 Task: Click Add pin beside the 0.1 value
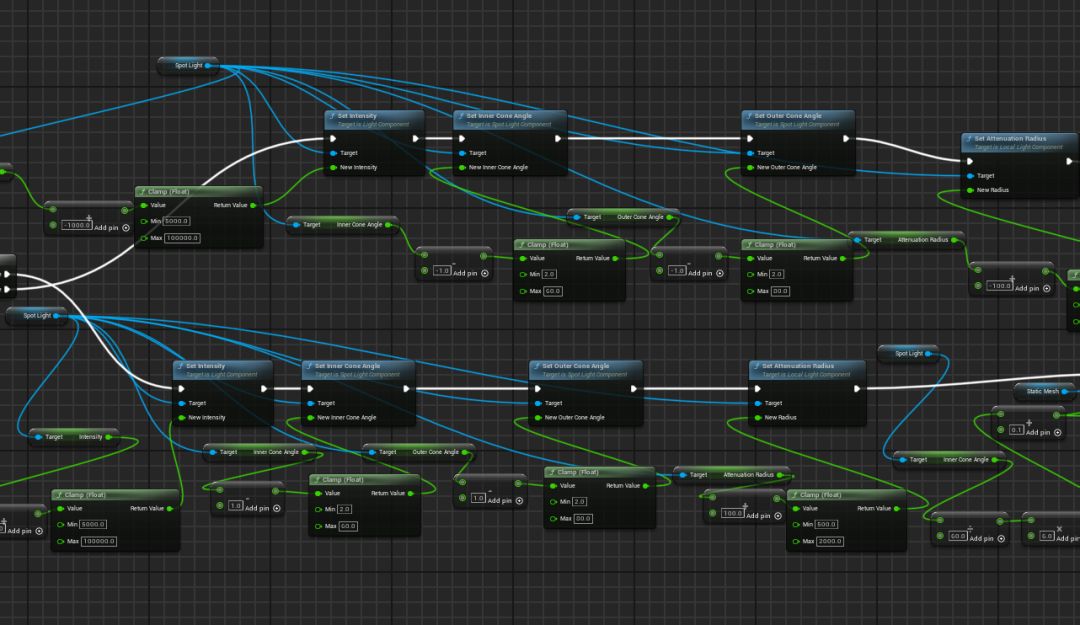(x=1043, y=432)
